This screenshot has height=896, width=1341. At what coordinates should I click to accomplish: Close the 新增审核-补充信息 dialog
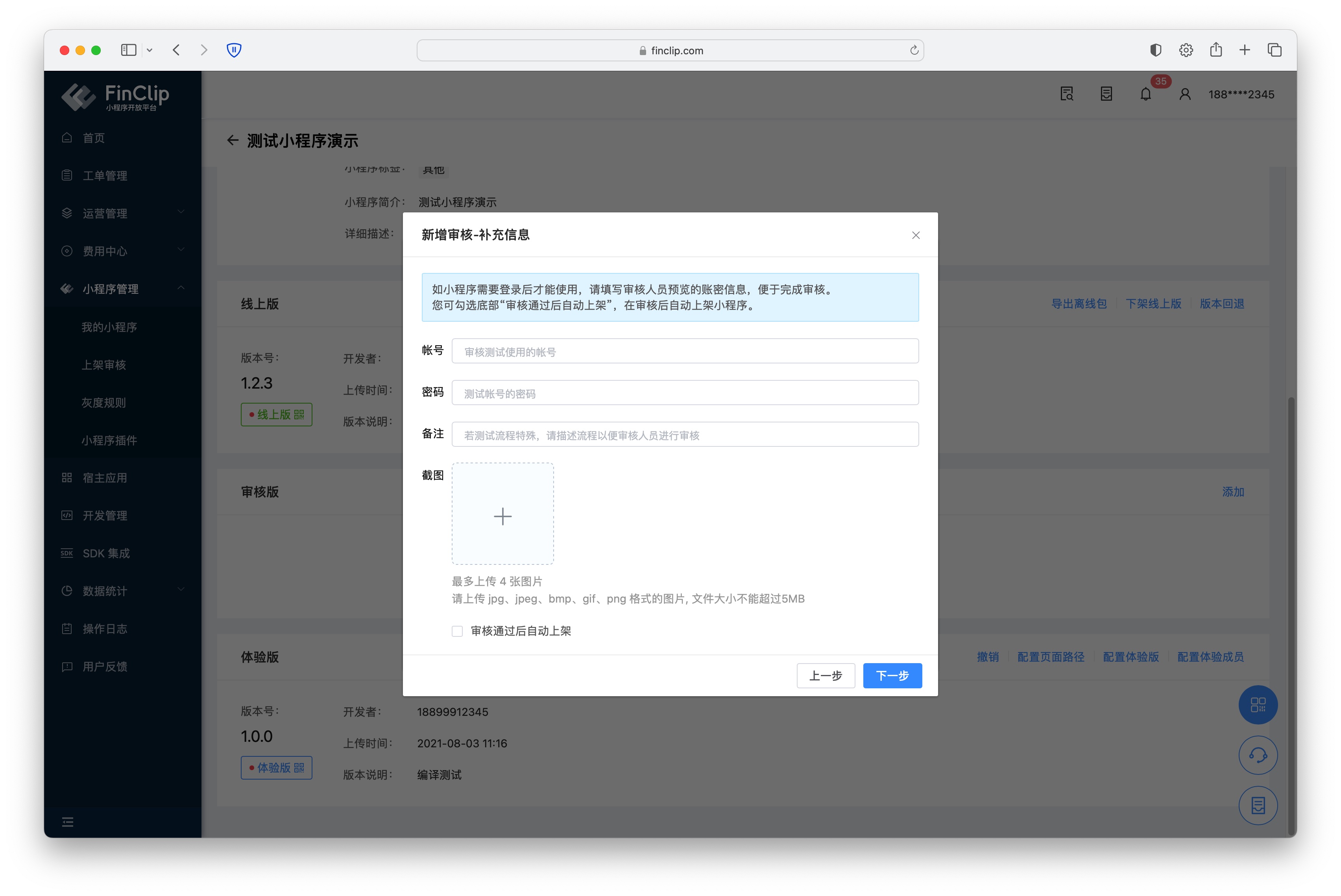(916, 236)
